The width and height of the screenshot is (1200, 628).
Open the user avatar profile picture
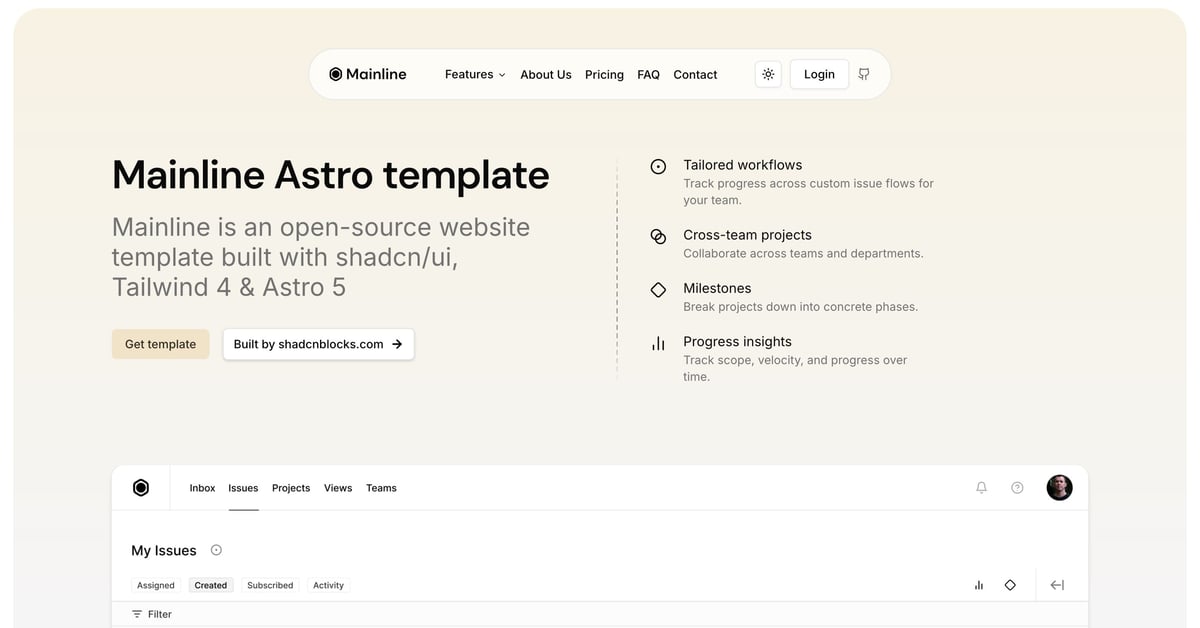[1060, 488]
